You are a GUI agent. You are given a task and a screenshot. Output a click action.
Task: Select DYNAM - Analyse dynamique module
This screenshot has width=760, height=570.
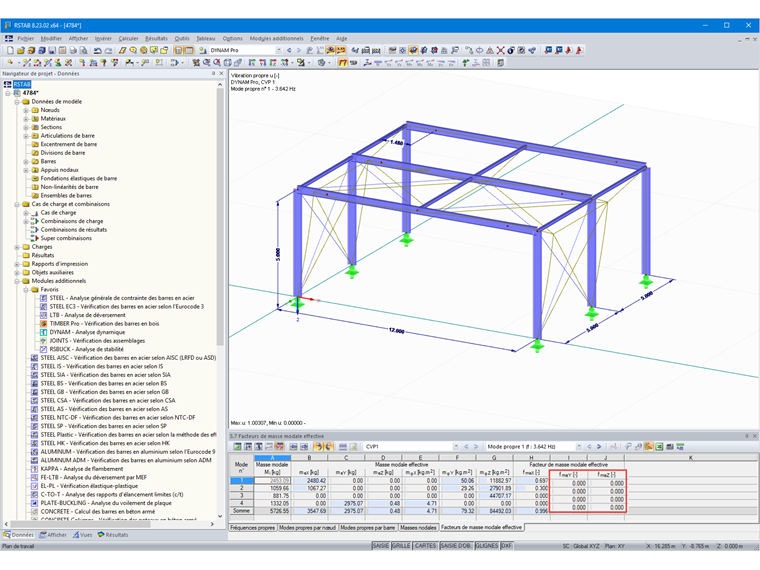pyautogui.click(x=87, y=332)
